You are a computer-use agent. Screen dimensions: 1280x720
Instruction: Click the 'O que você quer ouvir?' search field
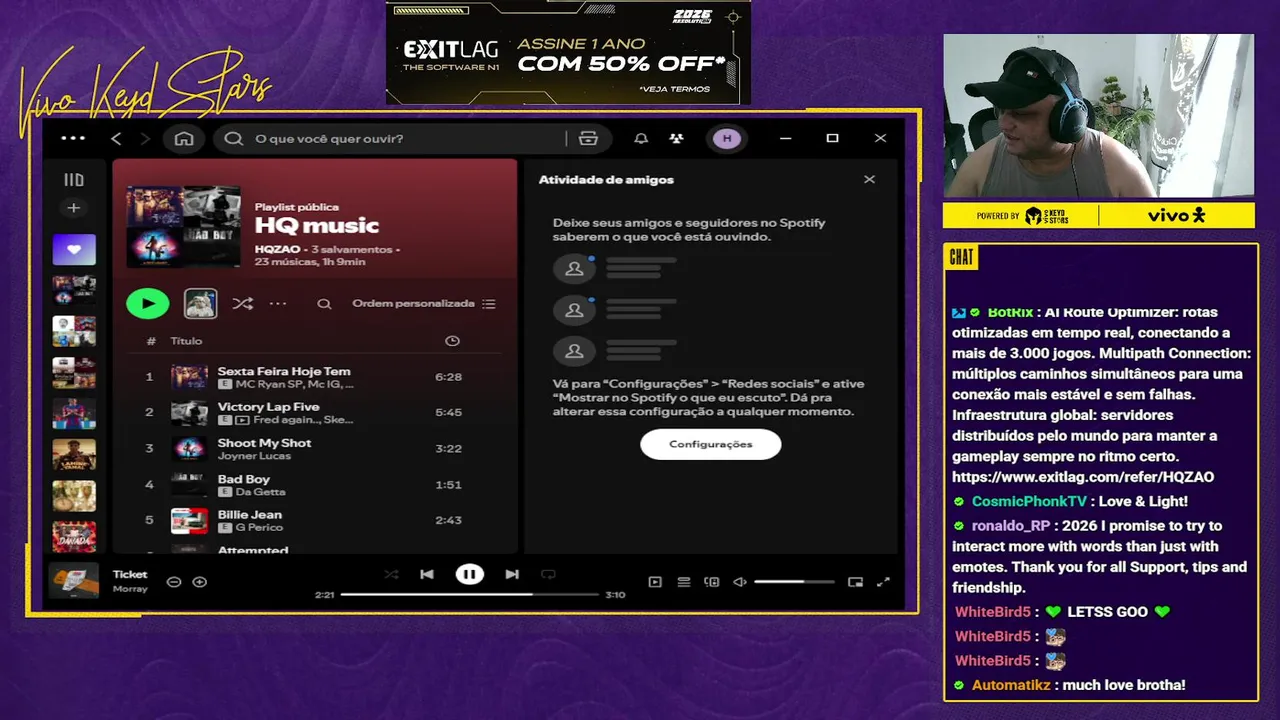390,138
